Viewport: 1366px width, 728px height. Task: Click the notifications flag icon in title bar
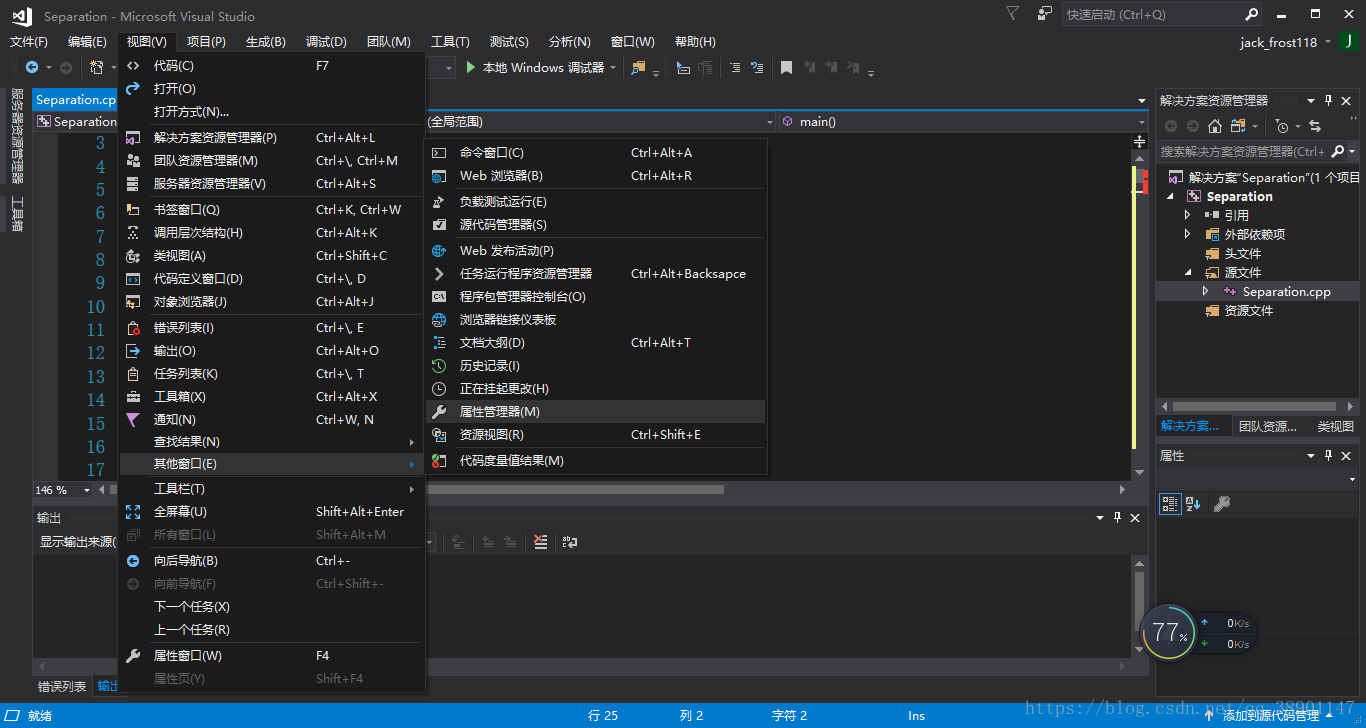click(x=1013, y=14)
